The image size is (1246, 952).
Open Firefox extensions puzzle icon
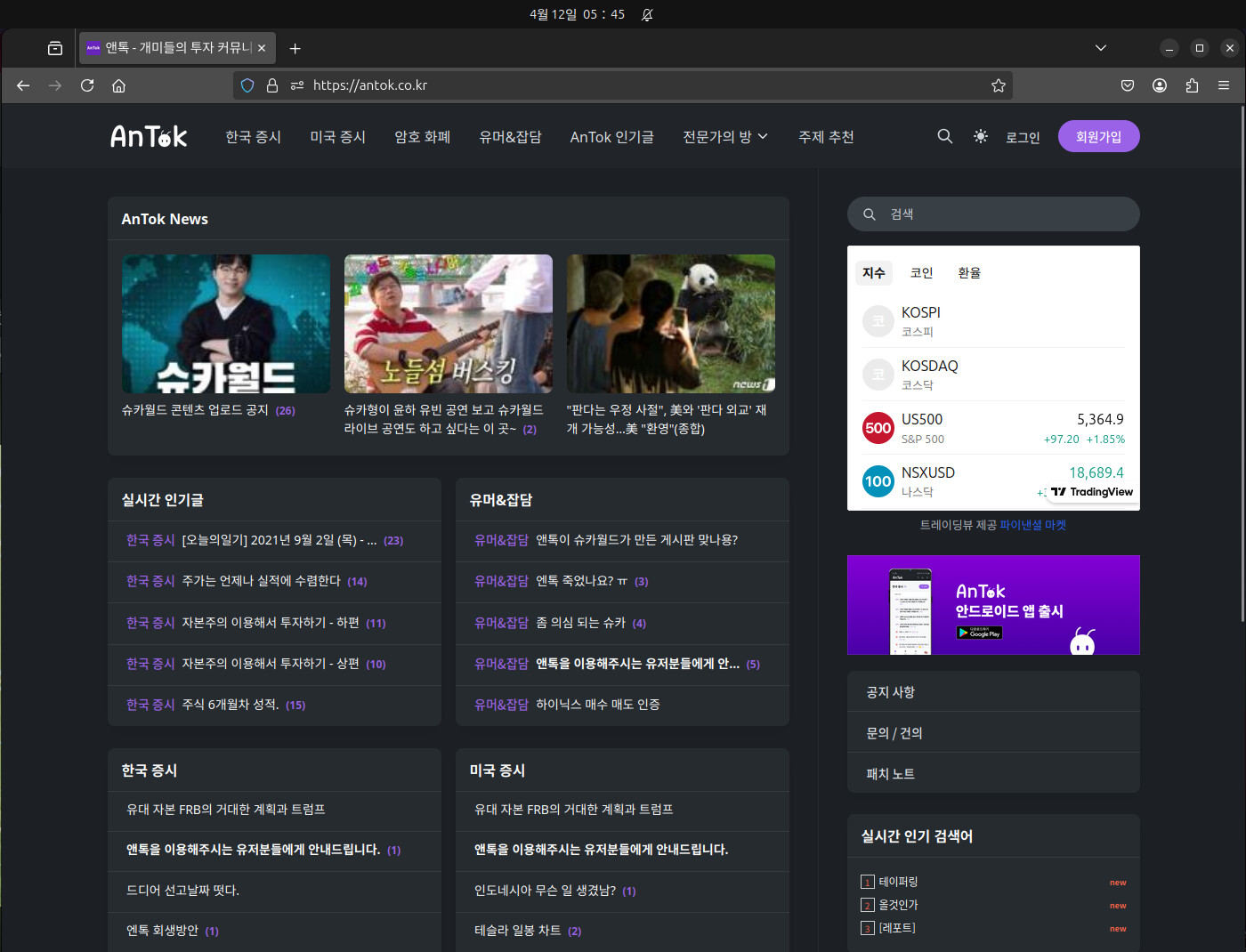tap(1192, 85)
